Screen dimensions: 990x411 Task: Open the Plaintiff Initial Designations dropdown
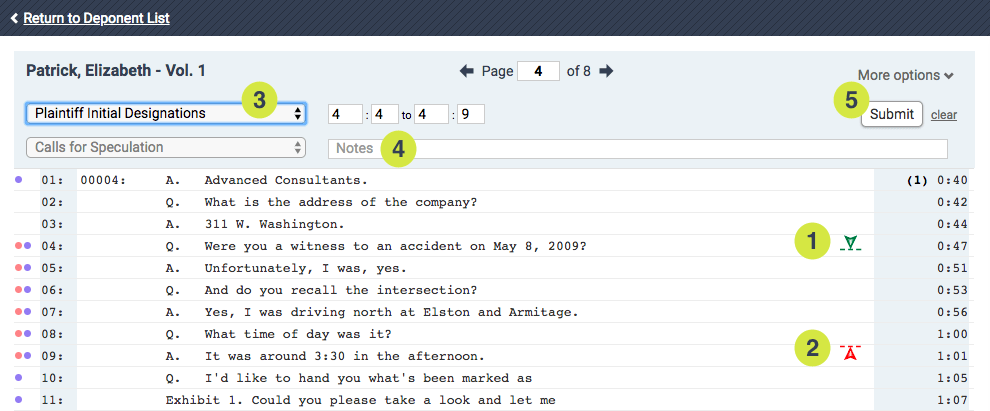(x=166, y=113)
